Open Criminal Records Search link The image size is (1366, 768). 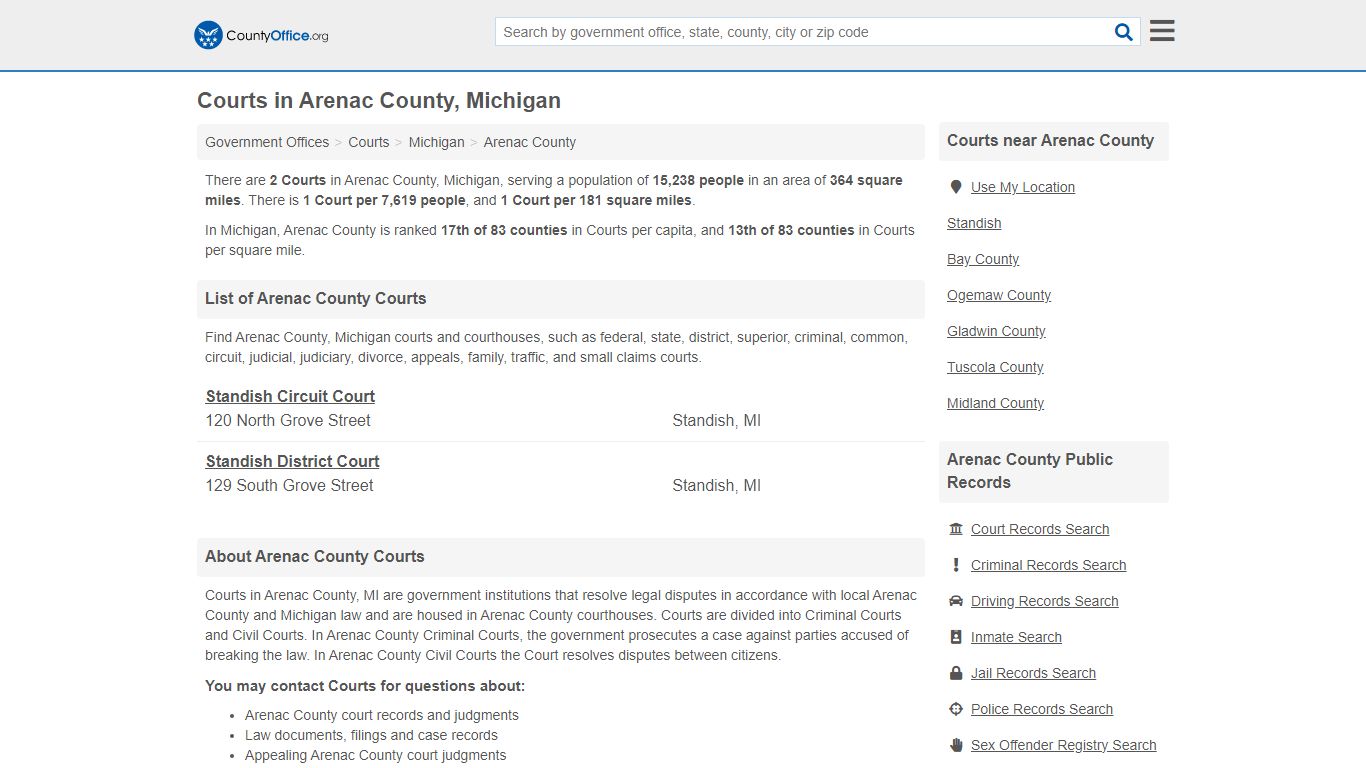1049,565
